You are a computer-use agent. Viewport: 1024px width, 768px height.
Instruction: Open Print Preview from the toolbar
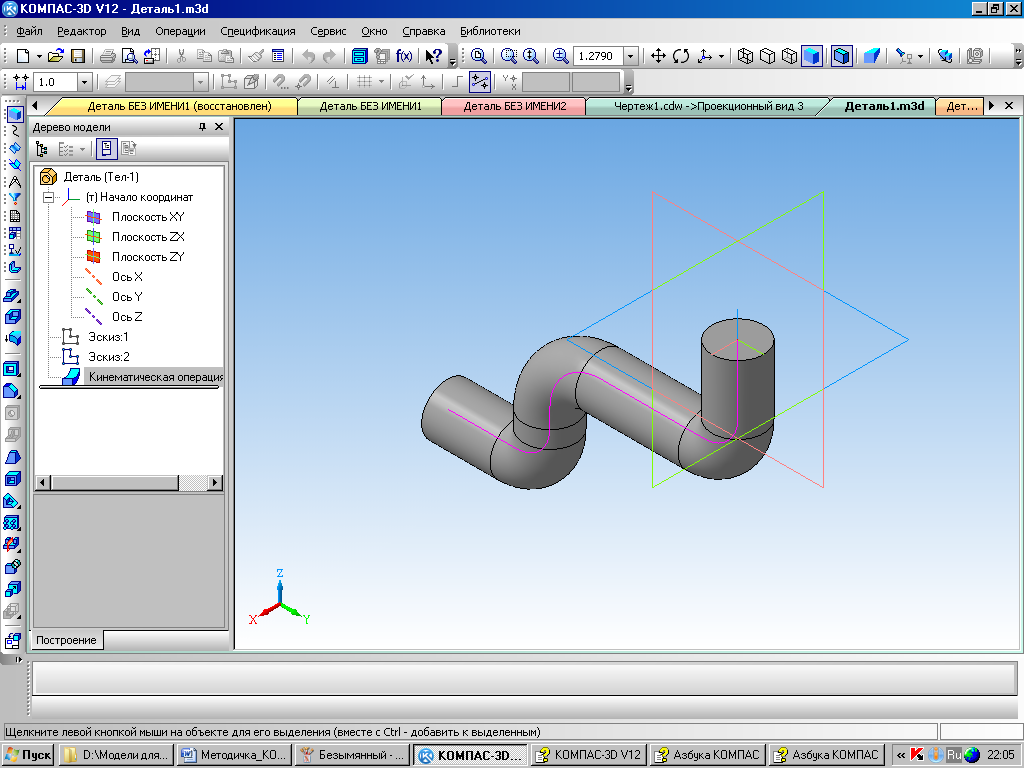pyautogui.click(x=130, y=56)
